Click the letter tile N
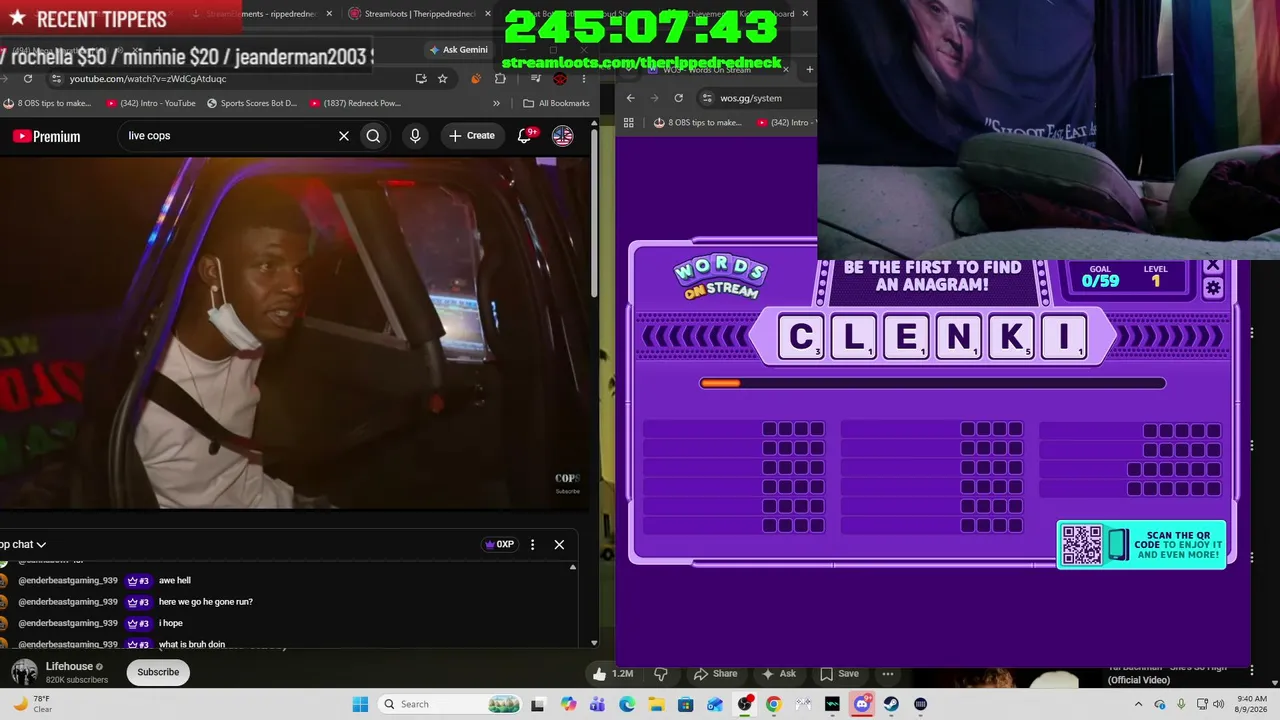Screen dimensions: 1280x720 [x=959, y=338]
